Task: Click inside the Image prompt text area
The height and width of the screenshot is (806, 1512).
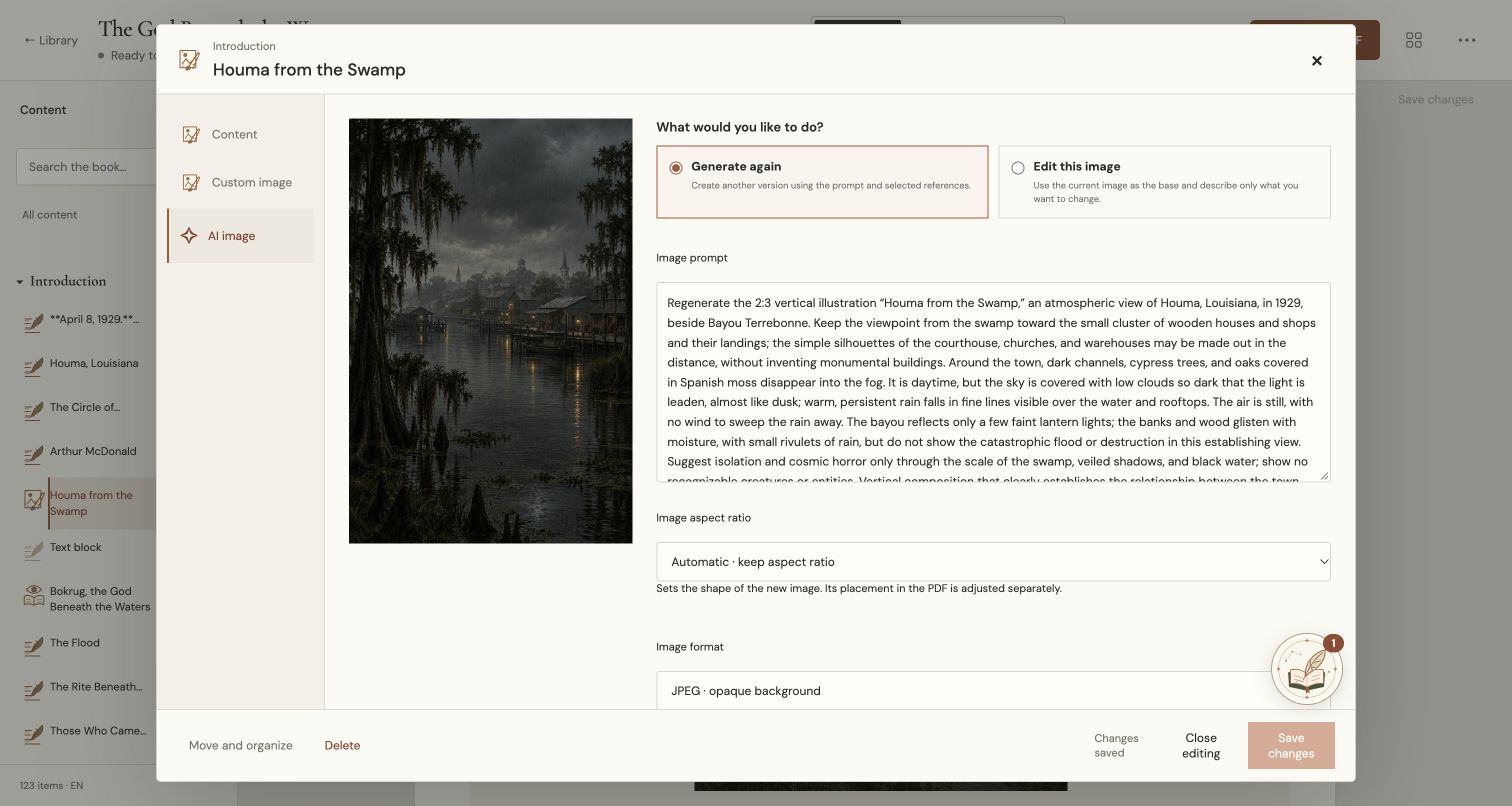Action: (993, 382)
